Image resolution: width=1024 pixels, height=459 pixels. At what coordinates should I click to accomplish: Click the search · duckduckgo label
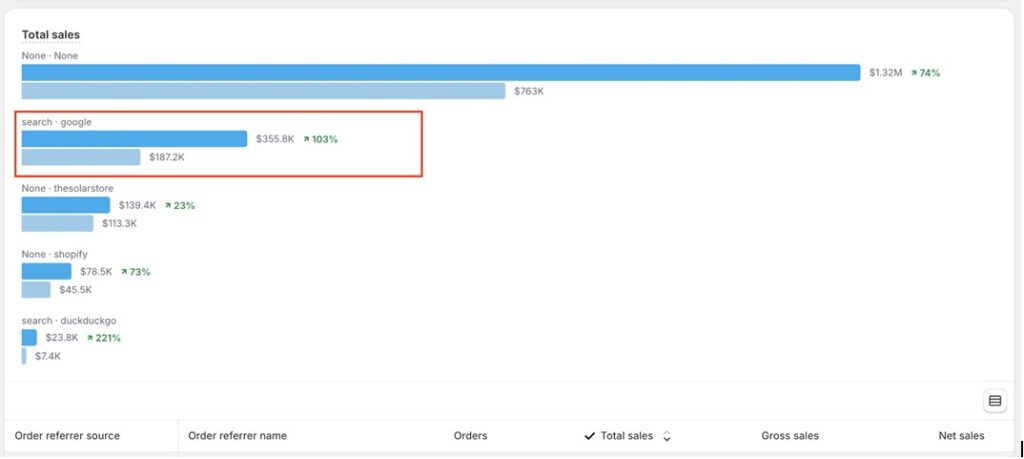(x=69, y=321)
